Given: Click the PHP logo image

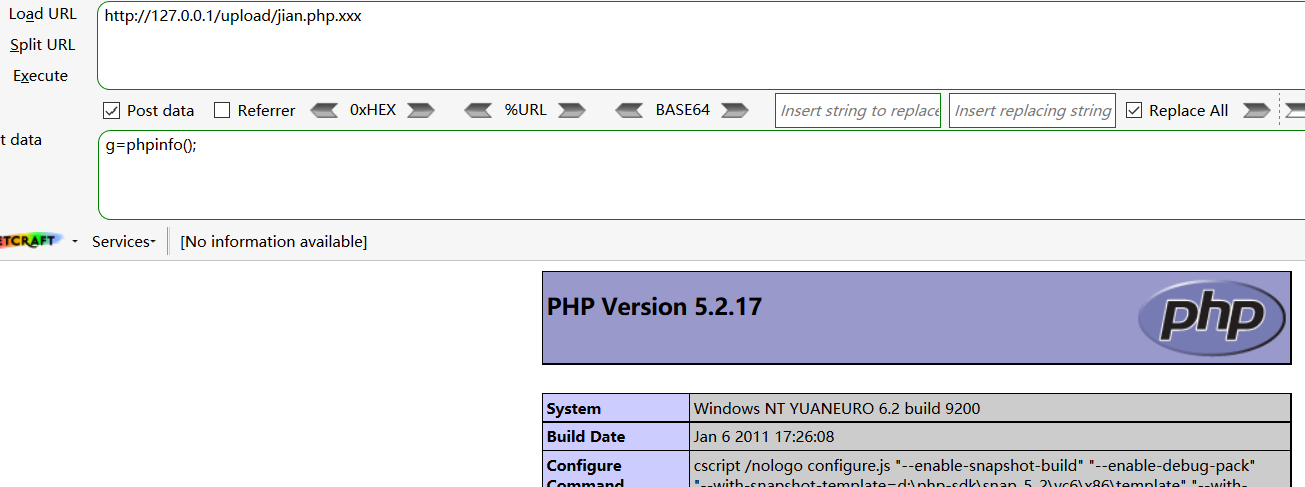Looking at the screenshot, I should (1212, 318).
